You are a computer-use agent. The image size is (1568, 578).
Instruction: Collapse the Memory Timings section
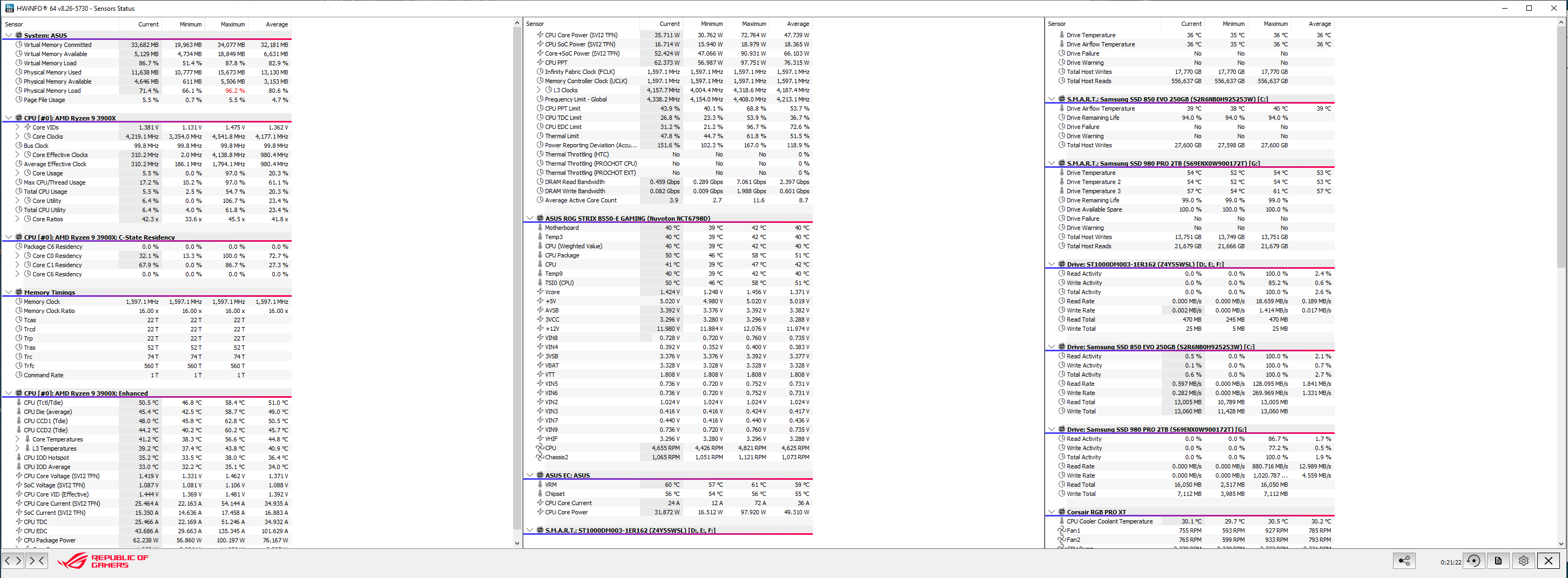(x=9, y=292)
